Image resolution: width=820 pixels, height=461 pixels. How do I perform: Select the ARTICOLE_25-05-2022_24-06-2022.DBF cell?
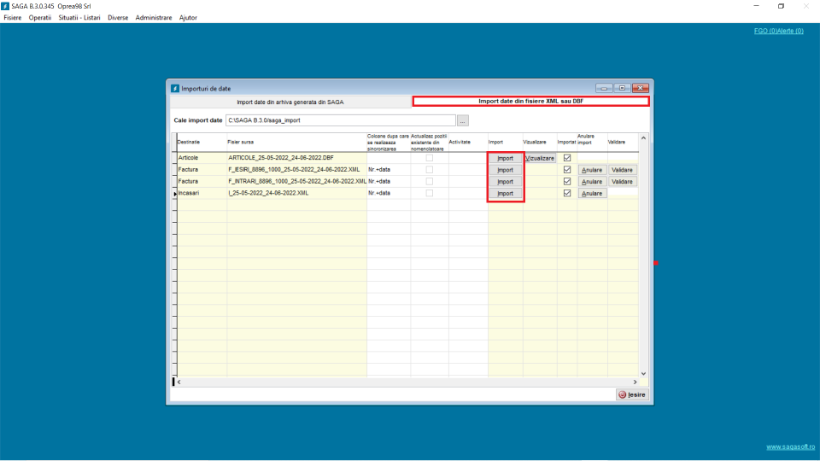297,158
